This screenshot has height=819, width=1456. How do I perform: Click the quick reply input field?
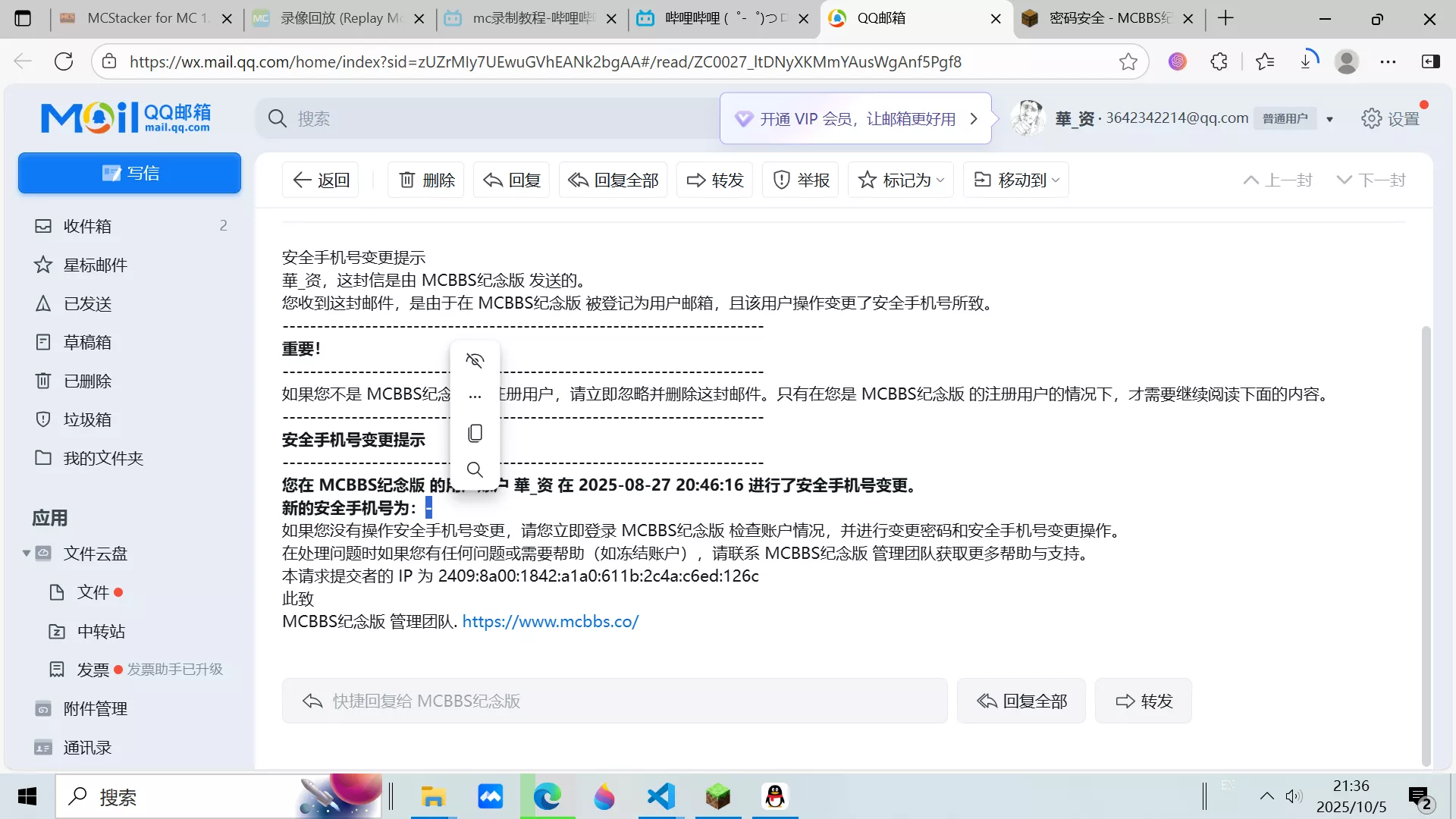[x=614, y=701]
